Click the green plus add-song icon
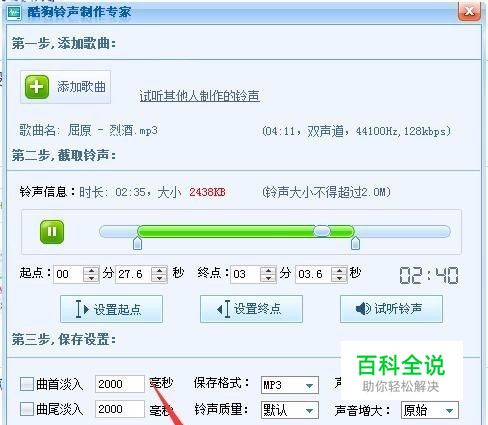The width and height of the screenshot is (488, 425). pyautogui.click(x=37, y=87)
